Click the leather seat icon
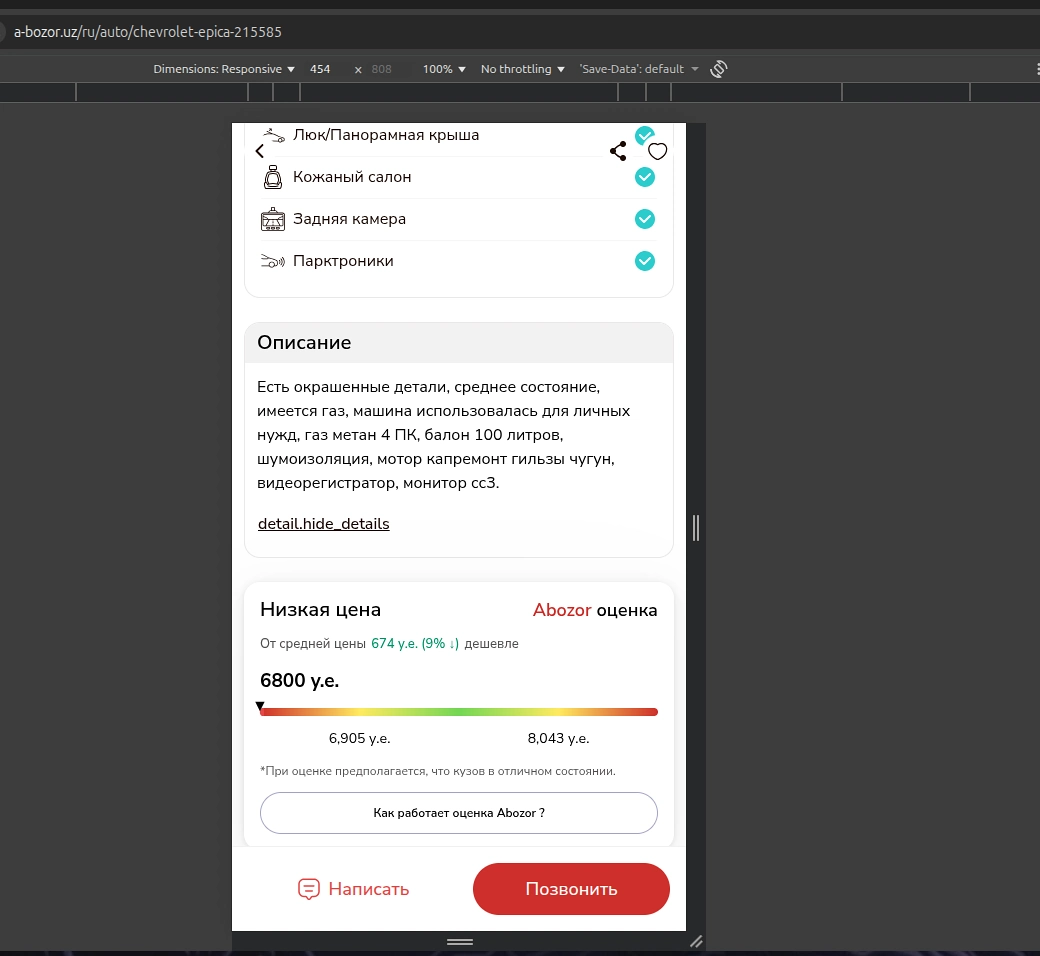This screenshot has height=956, width=1040. click(273, 177)
